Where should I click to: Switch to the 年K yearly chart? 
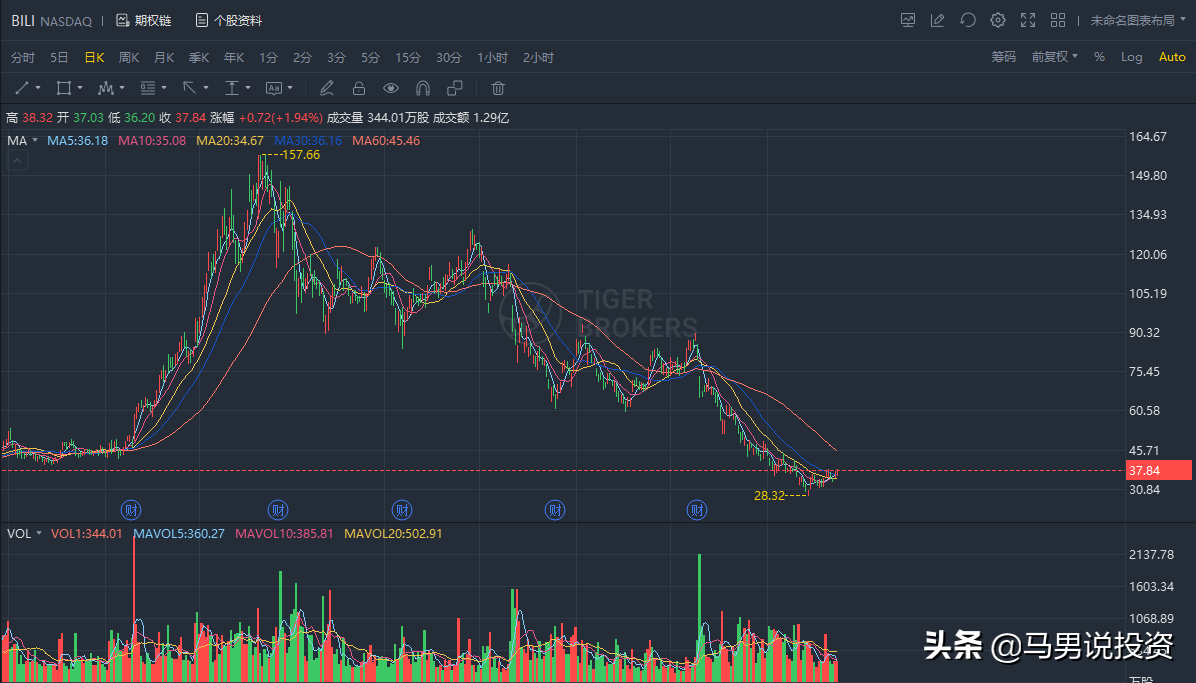(x=234, y=58)
